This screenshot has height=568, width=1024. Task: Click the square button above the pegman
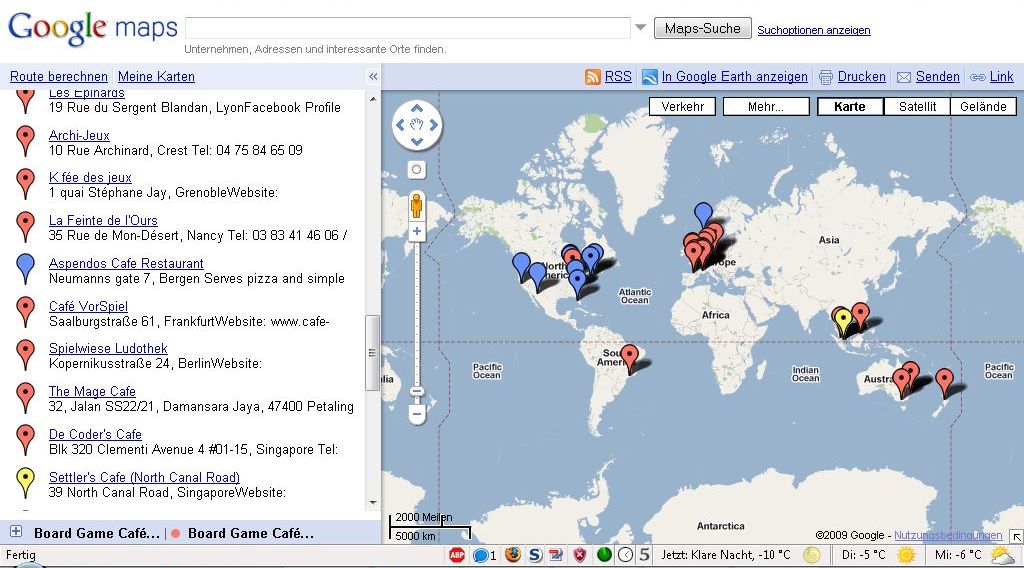pos(416,170)
